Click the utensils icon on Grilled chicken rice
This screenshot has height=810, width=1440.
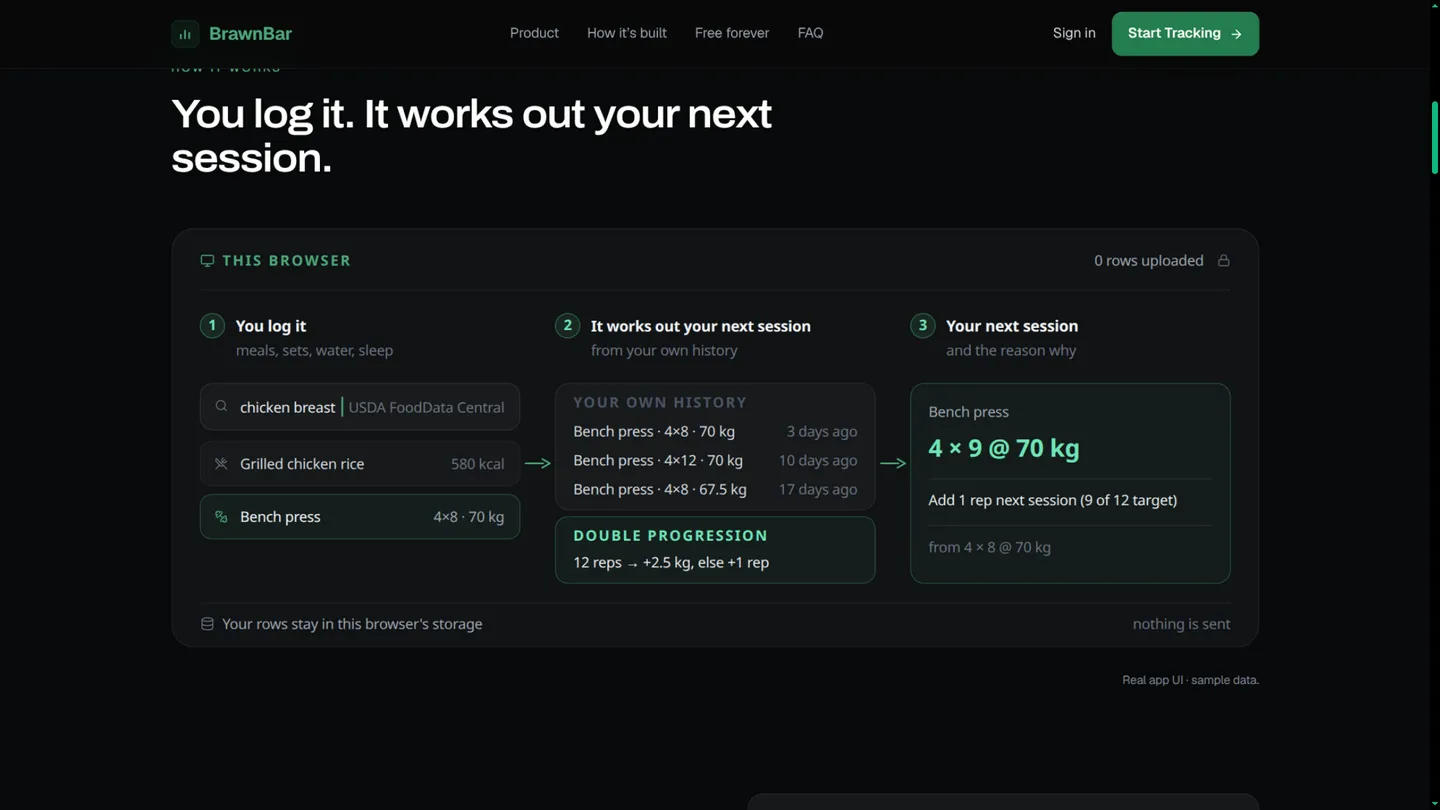[x=221, y=464]
